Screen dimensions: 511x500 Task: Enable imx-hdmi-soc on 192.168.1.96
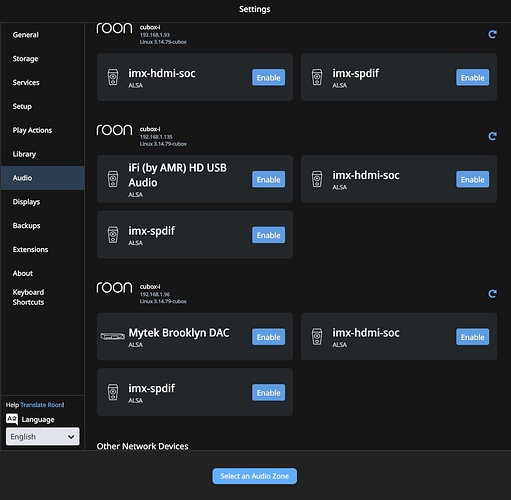(472, 337)
